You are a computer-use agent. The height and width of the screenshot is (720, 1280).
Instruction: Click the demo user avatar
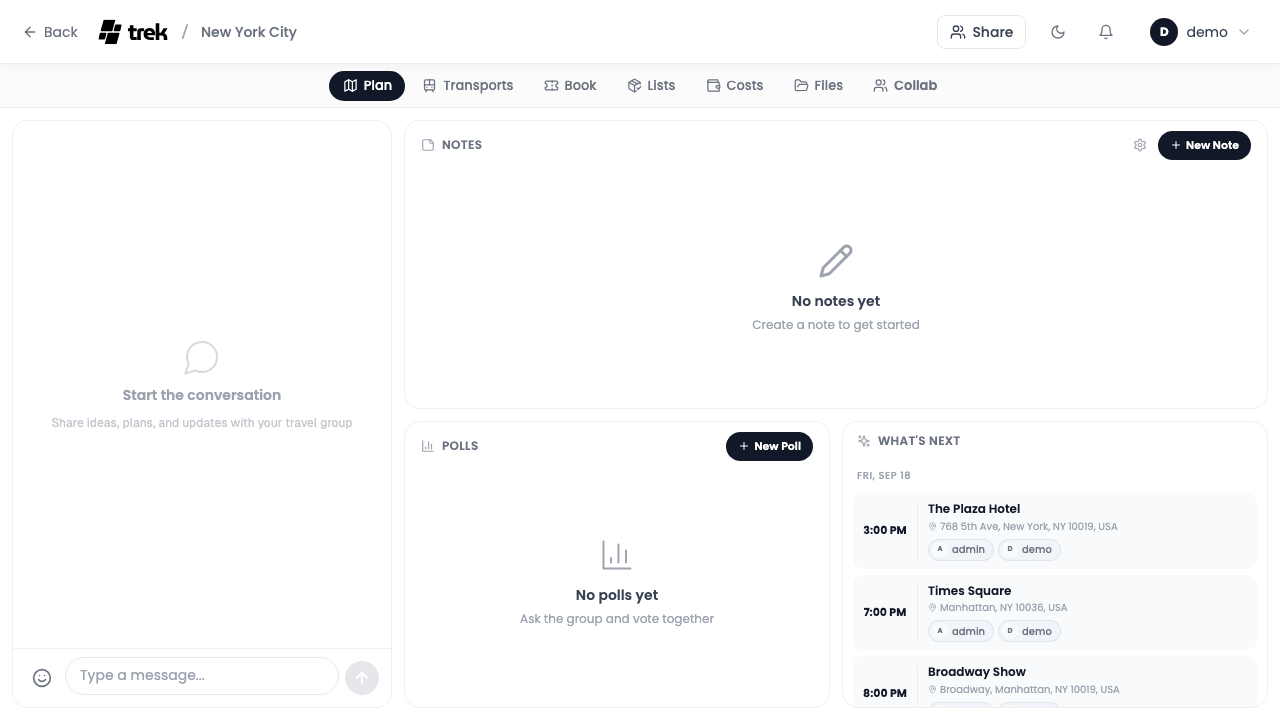click(x=1164, y=32)
